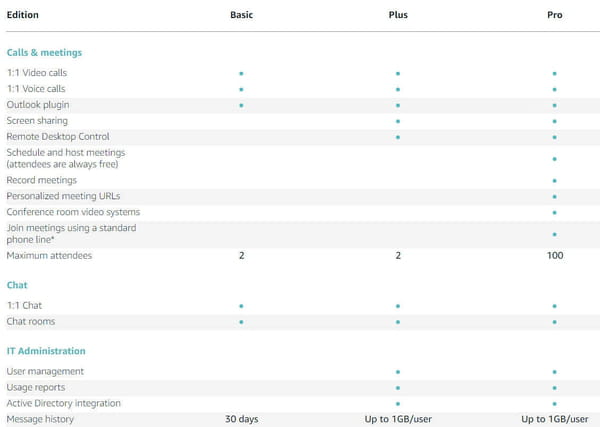This screenshot has height=427, width=600.
Task: Click the Basic dot for 1:1 Video calls
Action: 241,73
